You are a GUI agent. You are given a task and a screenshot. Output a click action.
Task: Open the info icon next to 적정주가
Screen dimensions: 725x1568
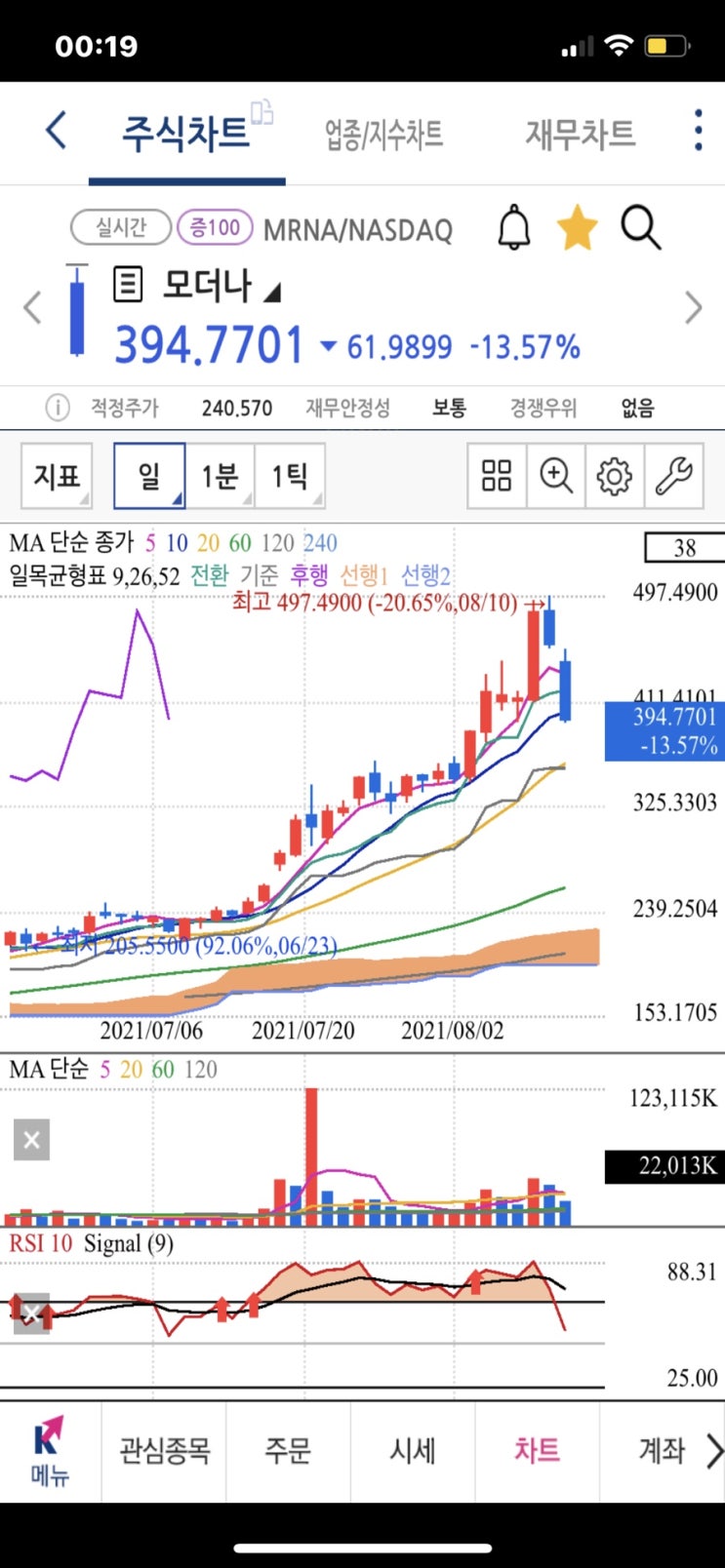(58, 408)
